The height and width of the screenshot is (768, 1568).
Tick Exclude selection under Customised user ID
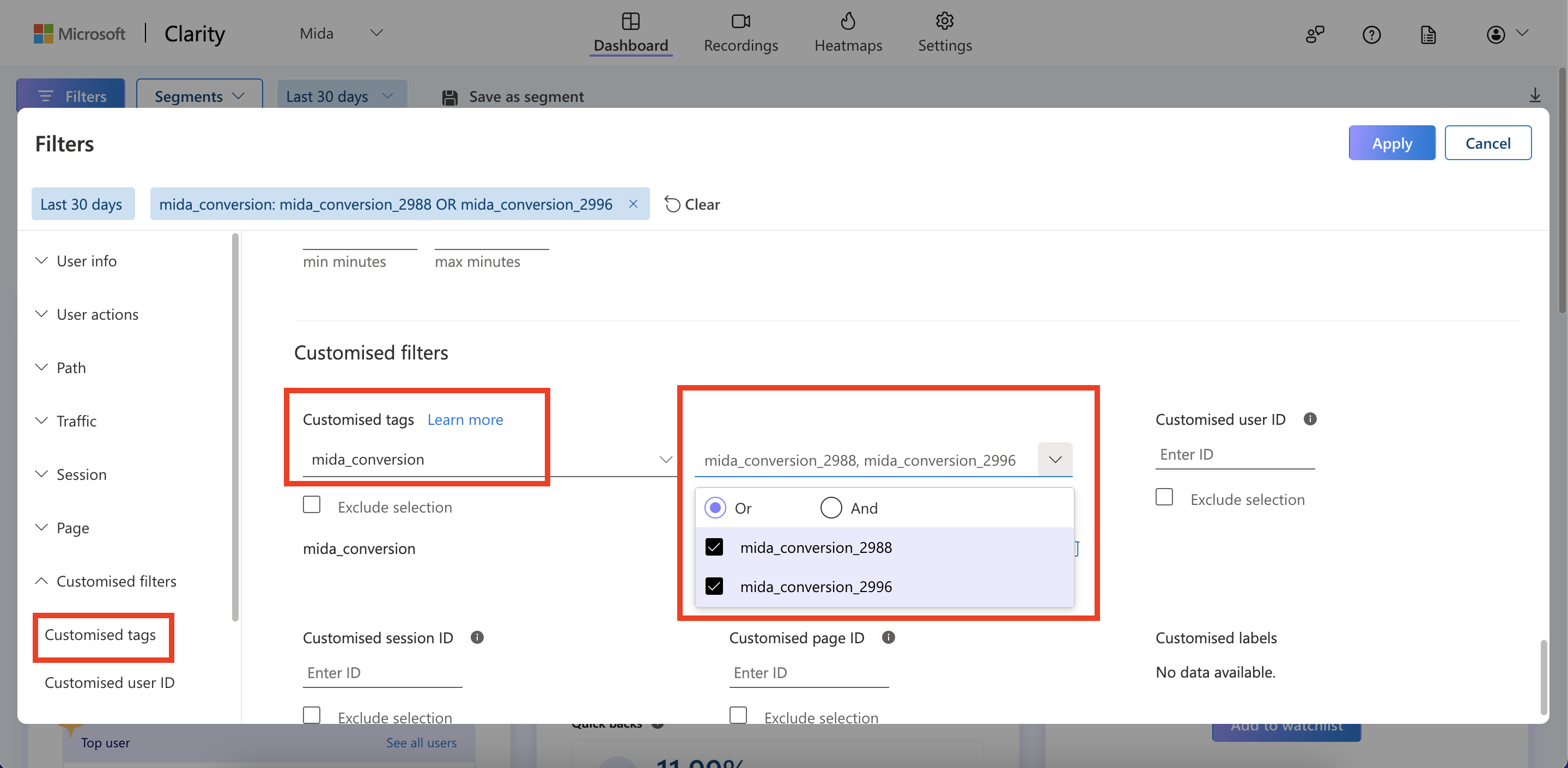[x=1164, y=497]
